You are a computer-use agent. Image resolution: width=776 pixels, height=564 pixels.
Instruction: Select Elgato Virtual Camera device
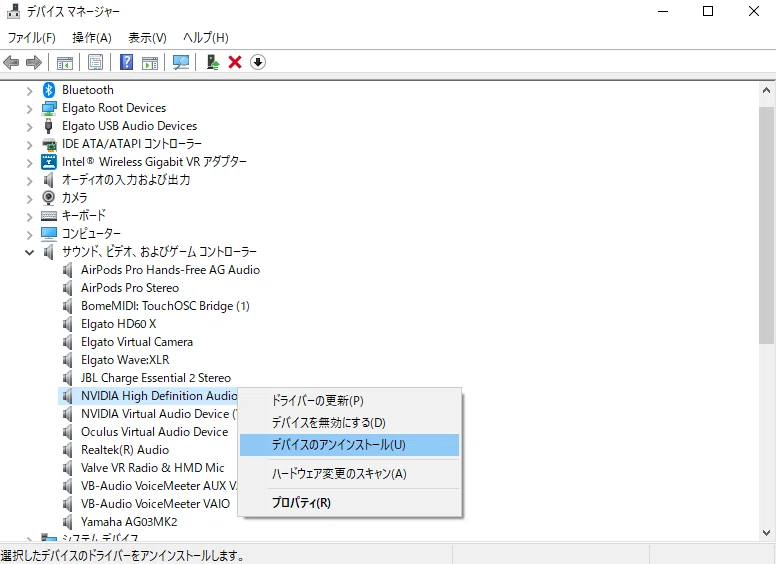click(137, 342)
